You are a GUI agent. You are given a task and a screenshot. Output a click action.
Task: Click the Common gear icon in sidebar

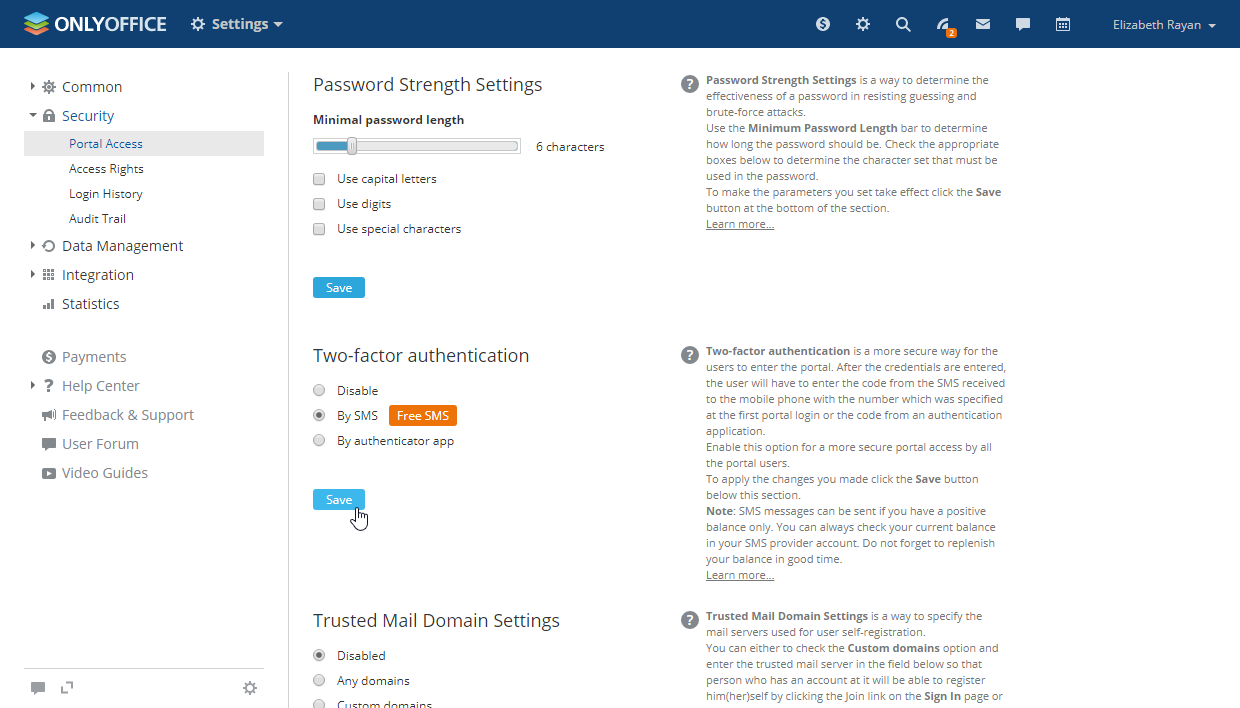[x=49, y=87]
